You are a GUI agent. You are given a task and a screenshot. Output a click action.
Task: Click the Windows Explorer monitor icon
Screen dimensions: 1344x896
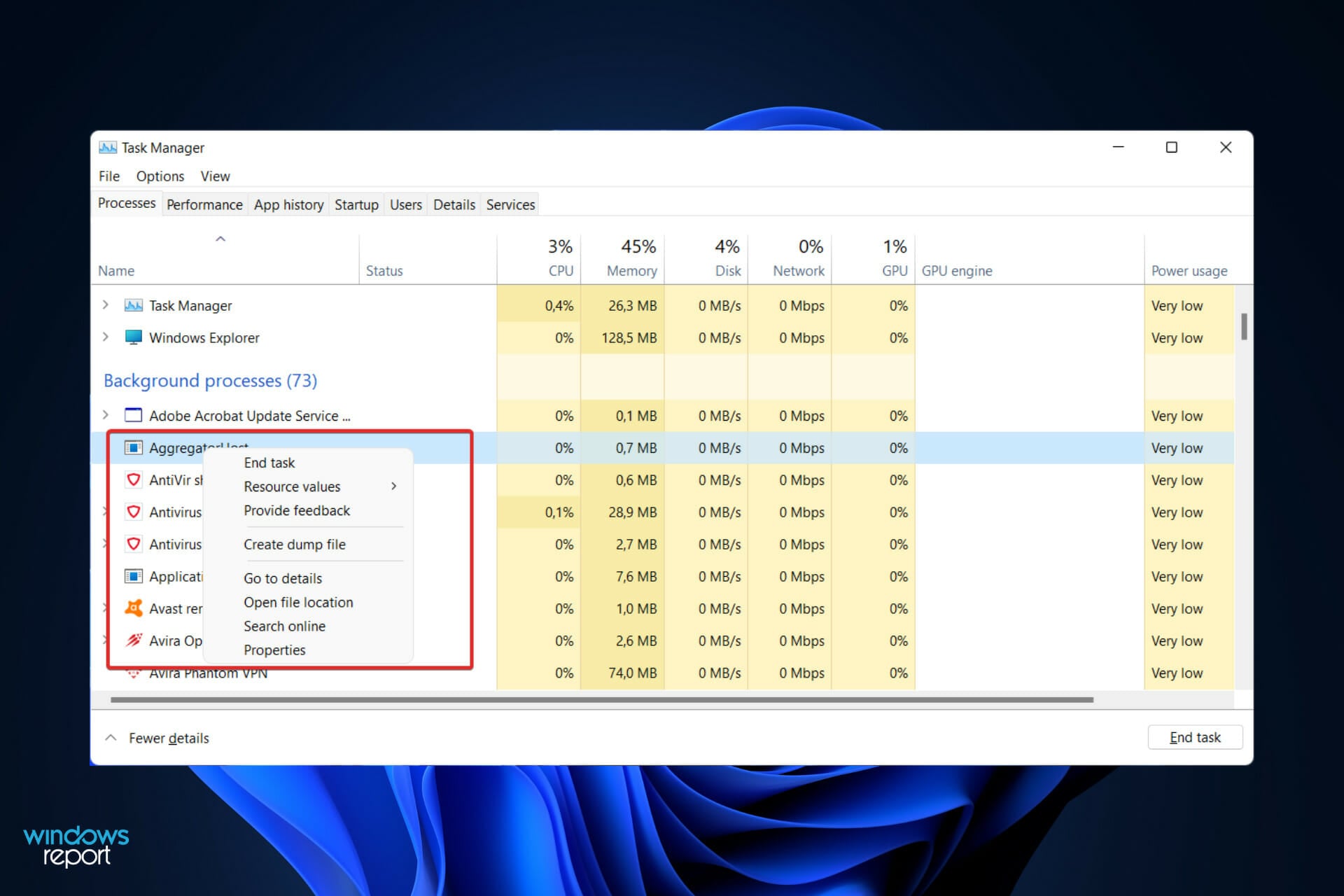[133, 337]
